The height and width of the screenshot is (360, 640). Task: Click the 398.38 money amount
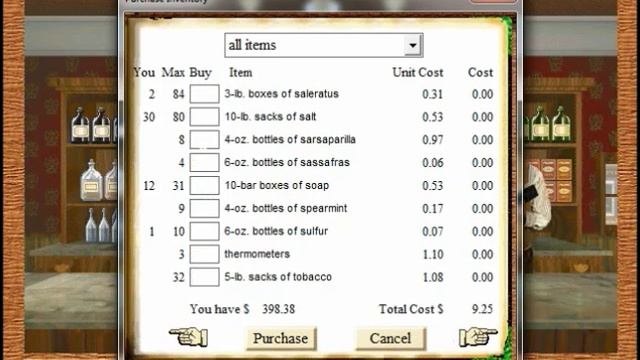point(278,309)
